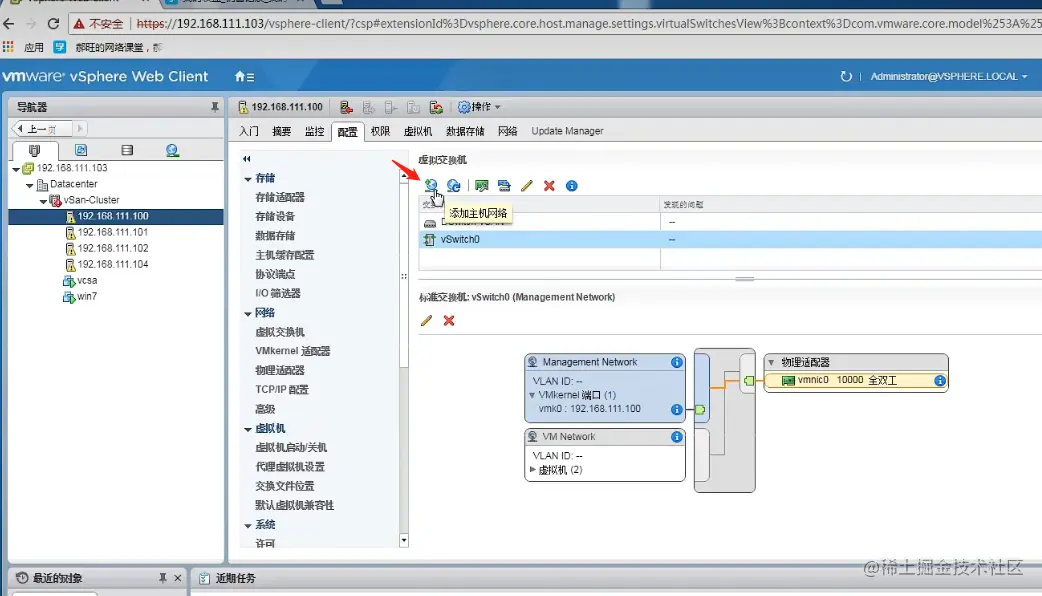The width and height of the screenshot is (1042, 596).
Task: Collapse the Datacenter tree node
Action: point(29,185)
